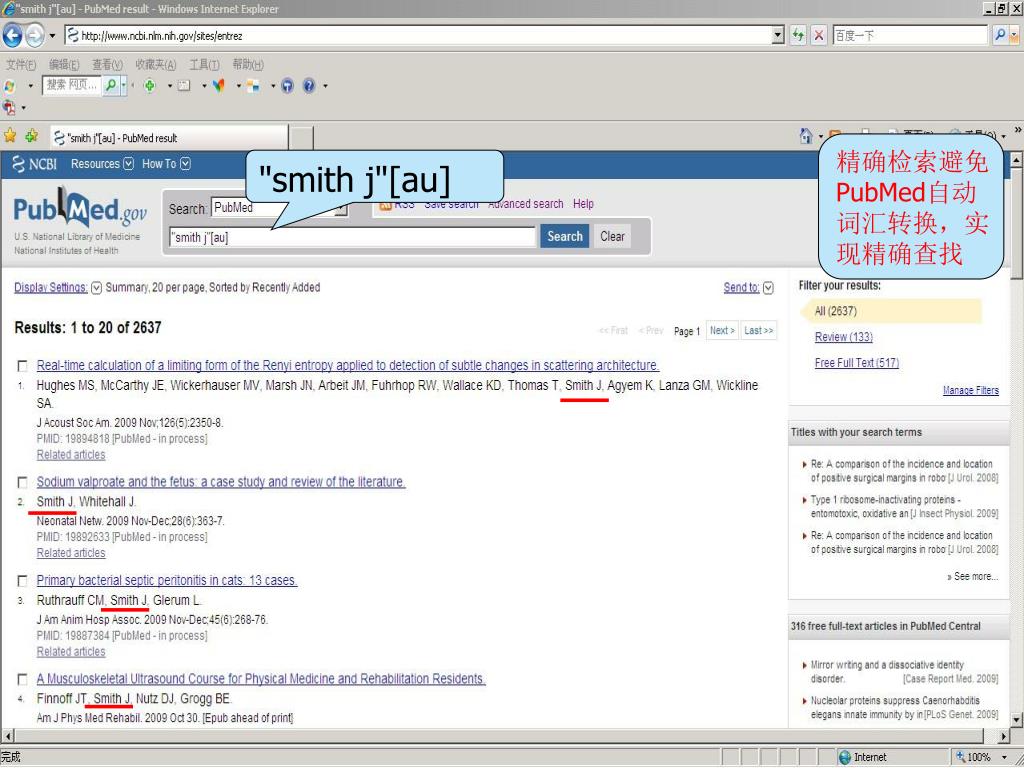Open the See more link under Titles
Screen dimensions: 1024x768
tap(972, 577)
